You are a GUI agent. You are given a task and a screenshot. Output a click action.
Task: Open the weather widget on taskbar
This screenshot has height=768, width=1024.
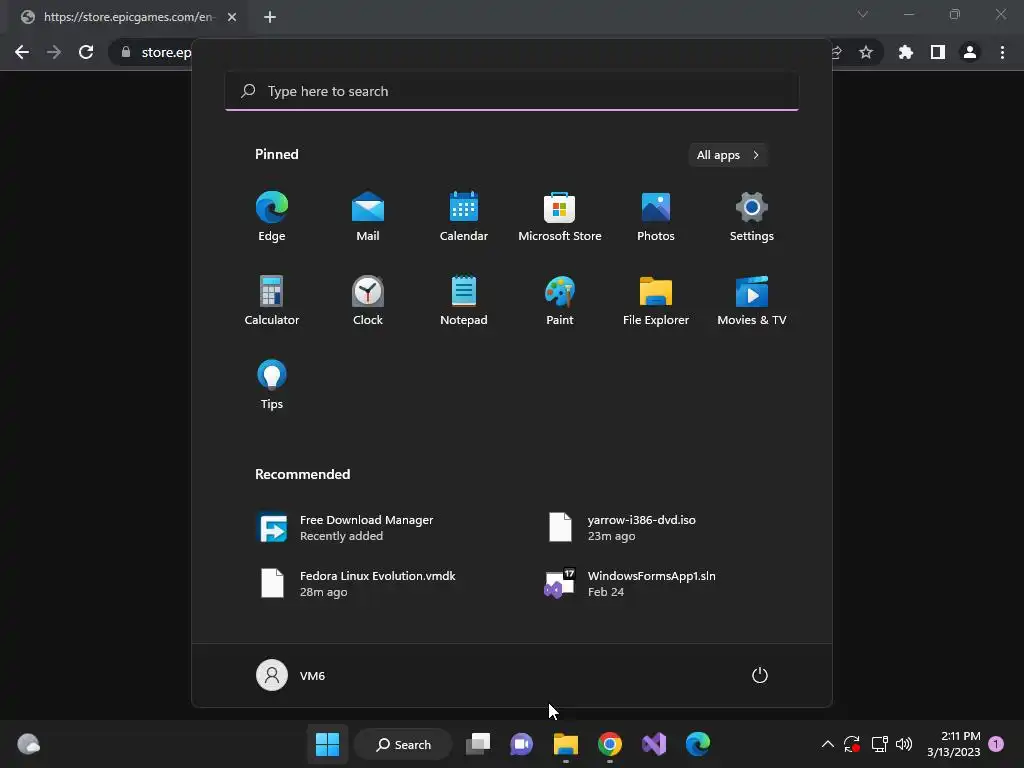(28, 744)
